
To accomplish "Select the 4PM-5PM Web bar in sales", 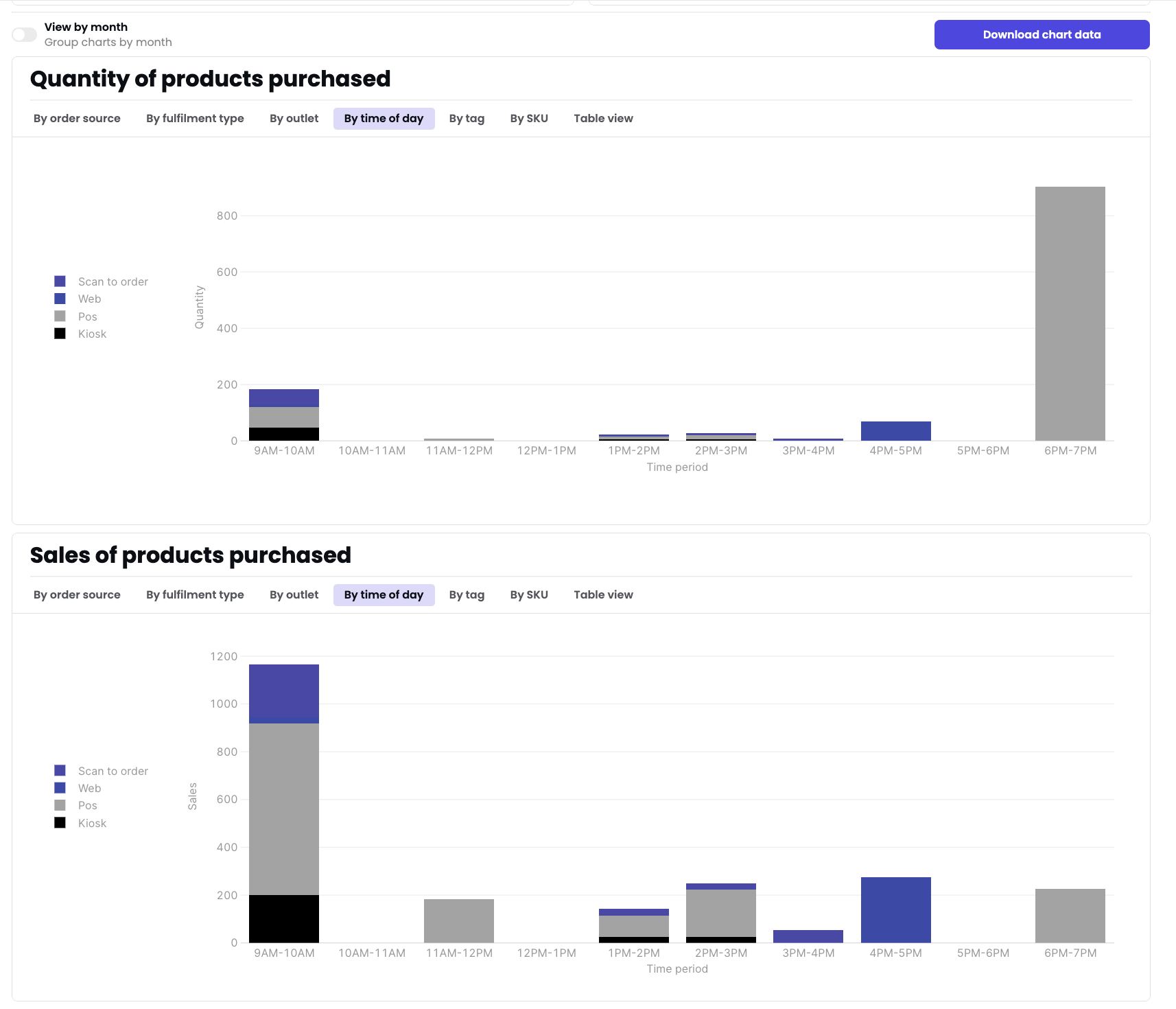I will tap(895, 909).
